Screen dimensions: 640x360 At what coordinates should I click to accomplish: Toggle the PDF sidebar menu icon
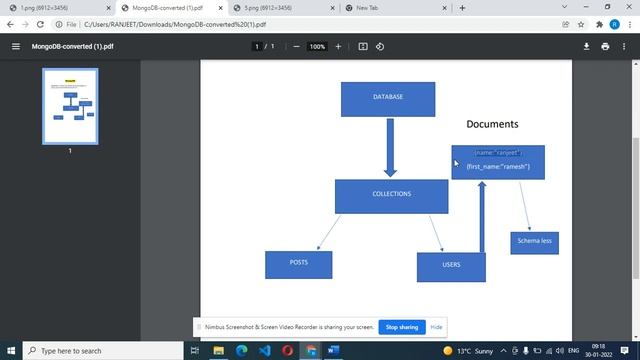coord(16,47)
